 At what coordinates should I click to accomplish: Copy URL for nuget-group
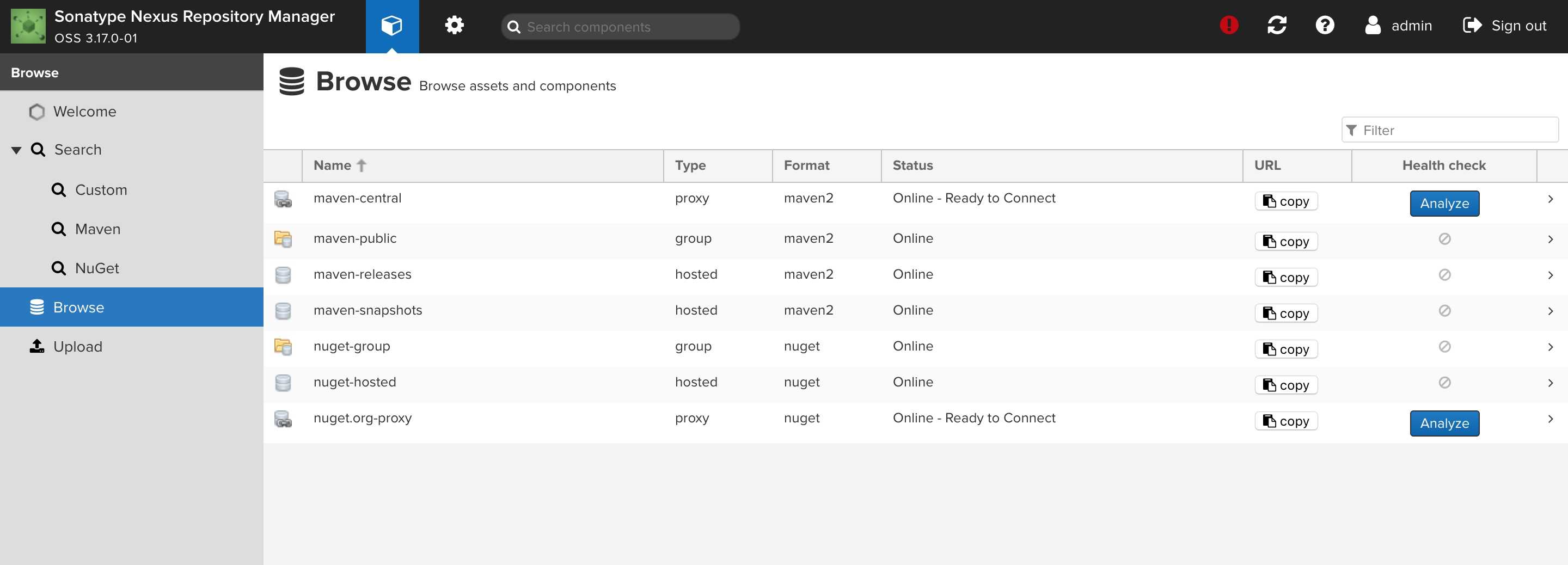[1286, 349]
